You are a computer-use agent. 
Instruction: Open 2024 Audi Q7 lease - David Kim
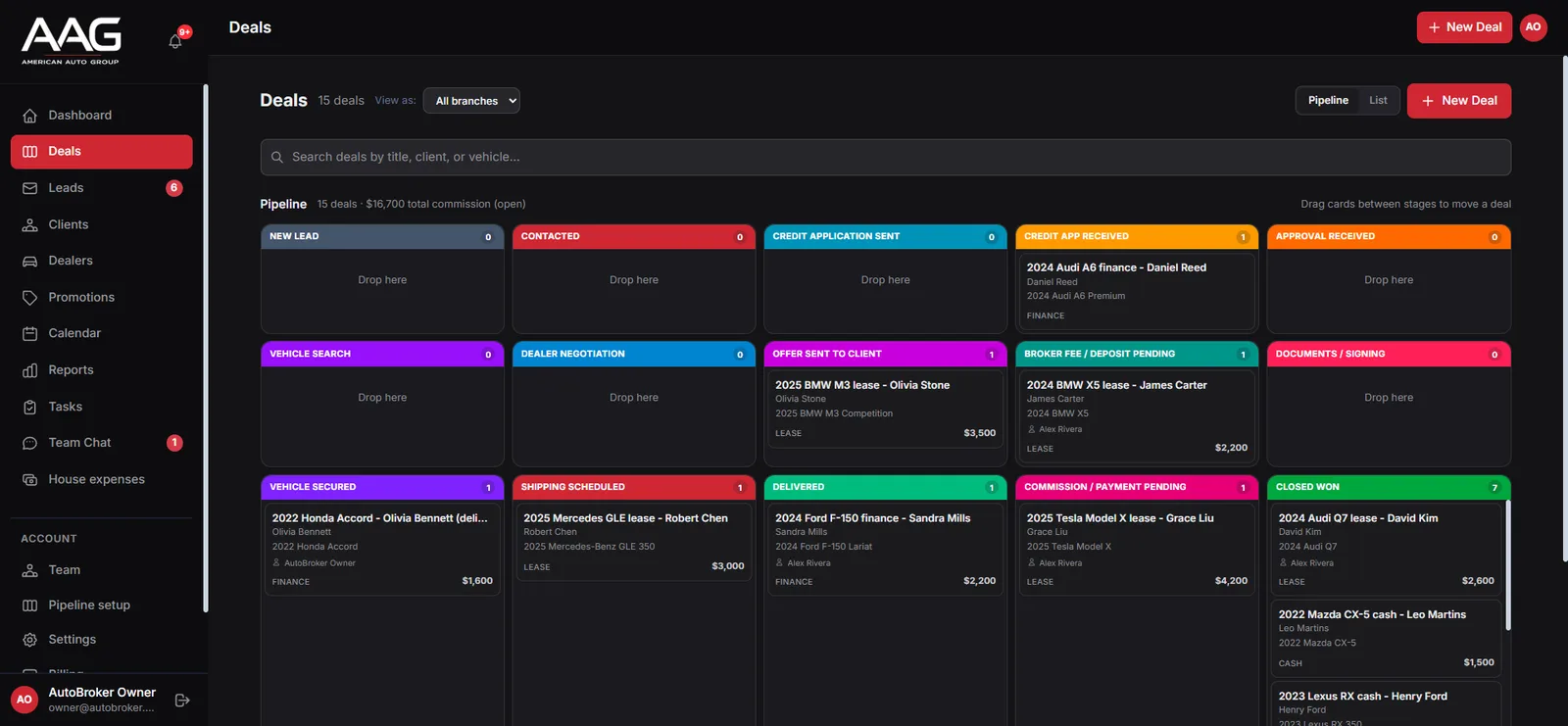[x=1387, y=550]
